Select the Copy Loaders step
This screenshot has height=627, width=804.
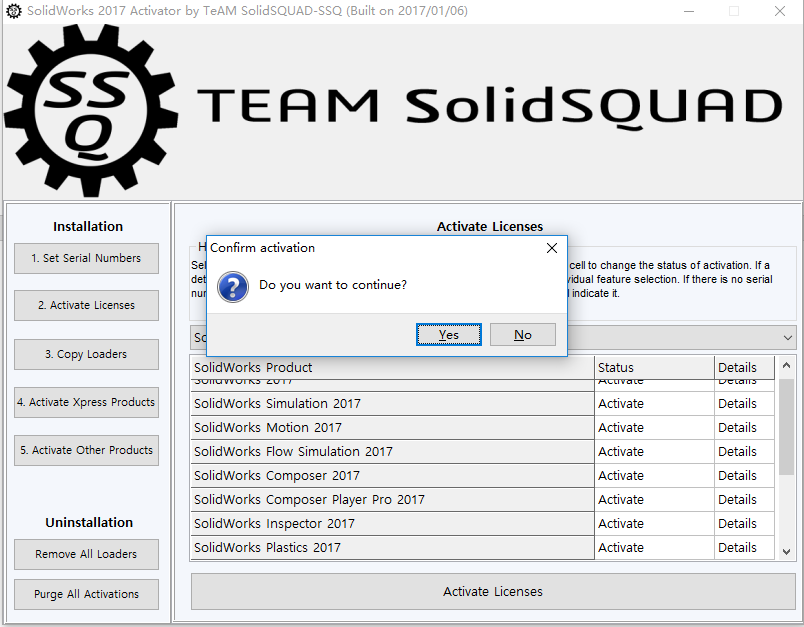tap(86, 354)
